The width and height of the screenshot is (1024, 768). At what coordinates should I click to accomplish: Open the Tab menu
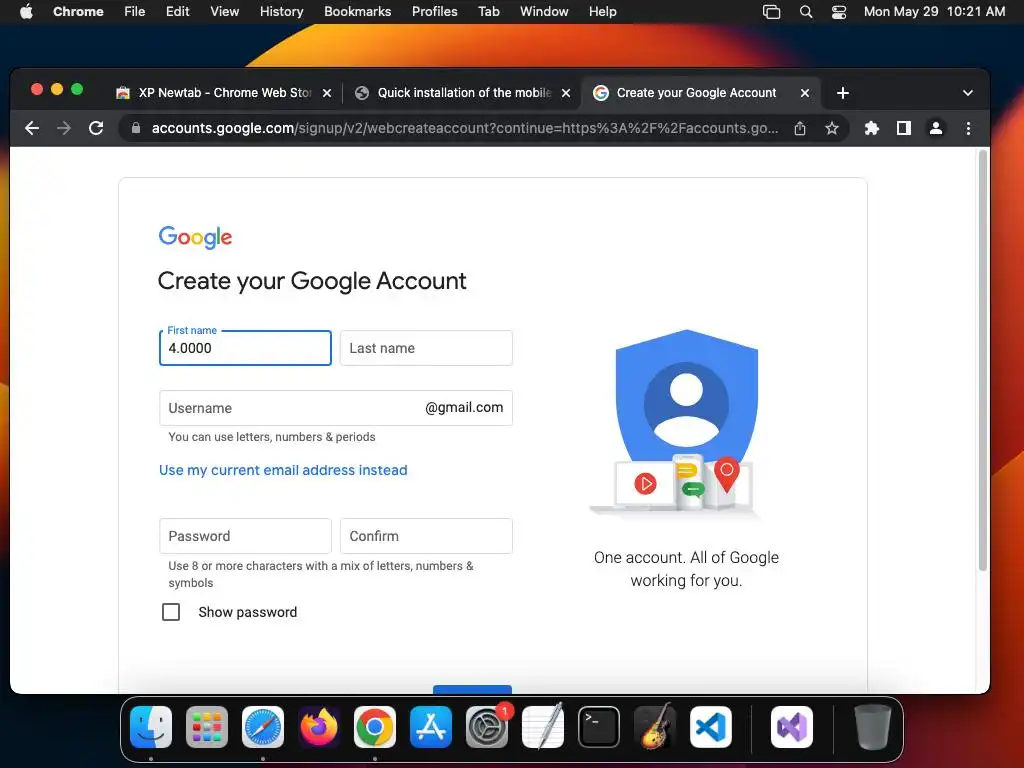click(x=488, y=12)
